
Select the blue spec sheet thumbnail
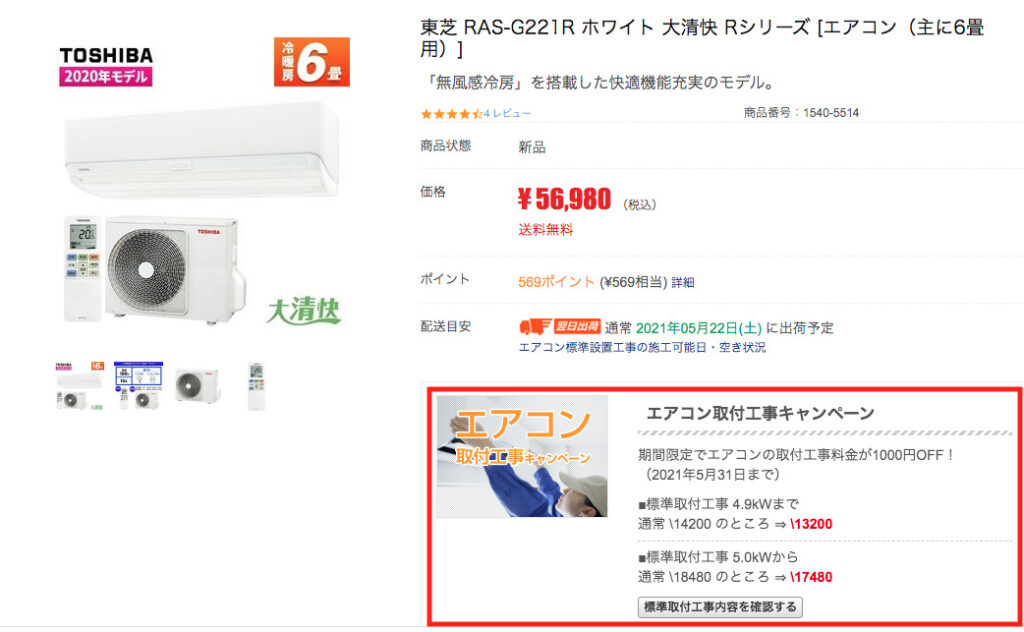coord(138,385)
